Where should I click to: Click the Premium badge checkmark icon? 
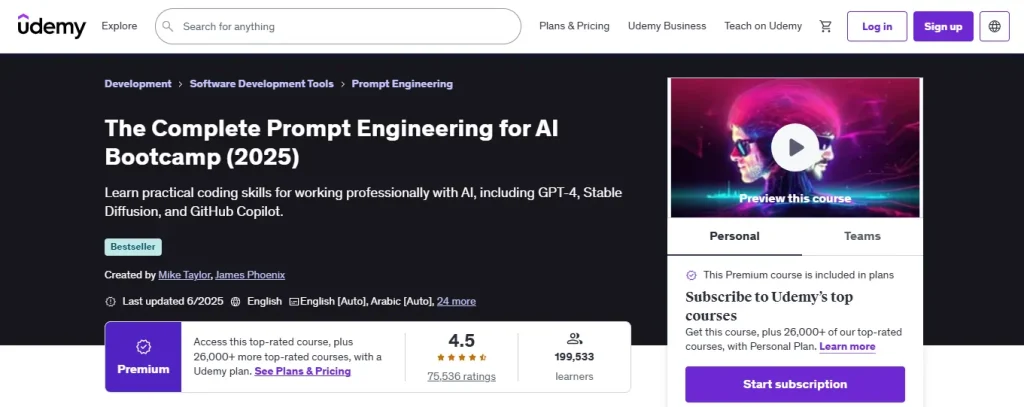[143, 346]
